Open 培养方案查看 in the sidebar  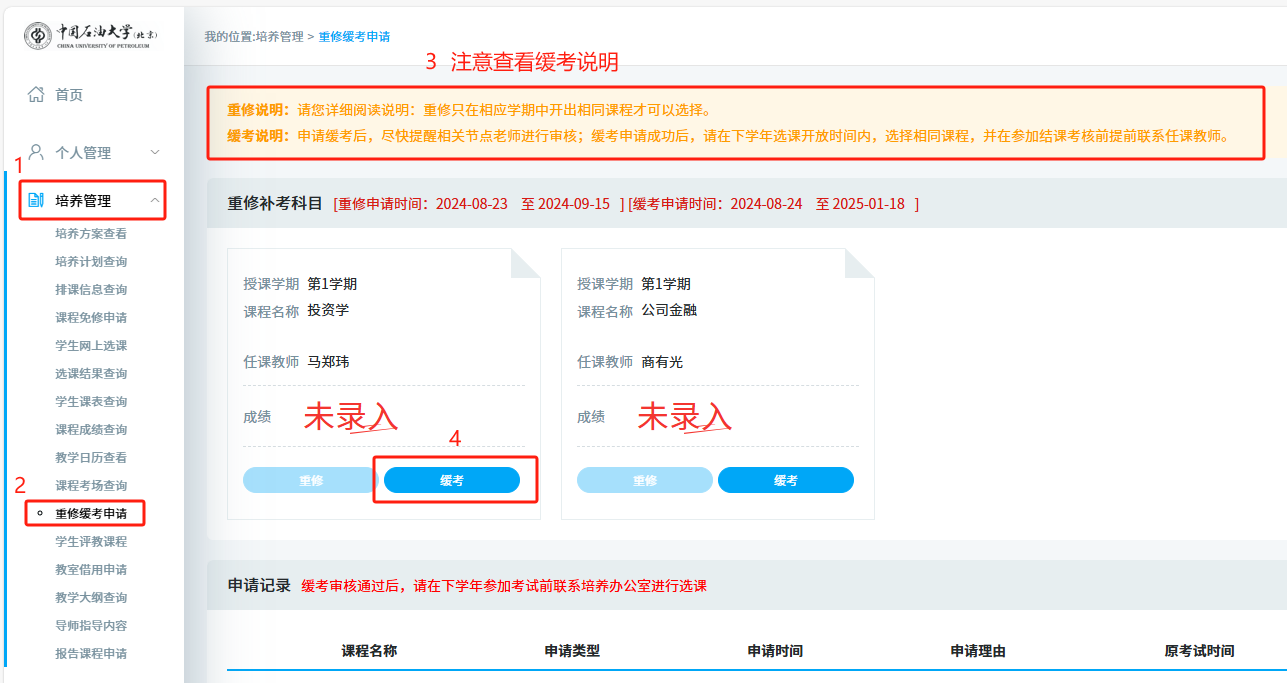91,233
